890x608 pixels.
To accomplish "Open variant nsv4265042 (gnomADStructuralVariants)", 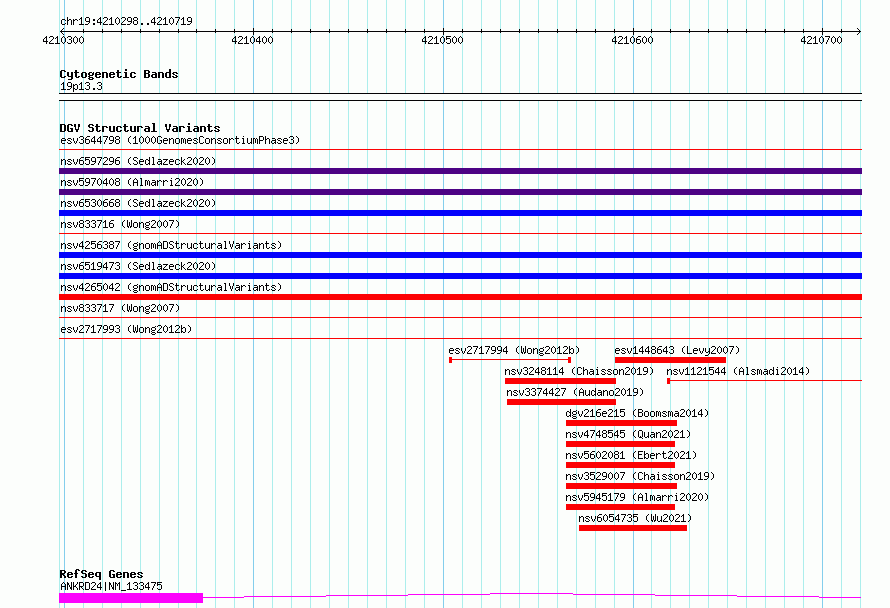I will pos(171,287).
